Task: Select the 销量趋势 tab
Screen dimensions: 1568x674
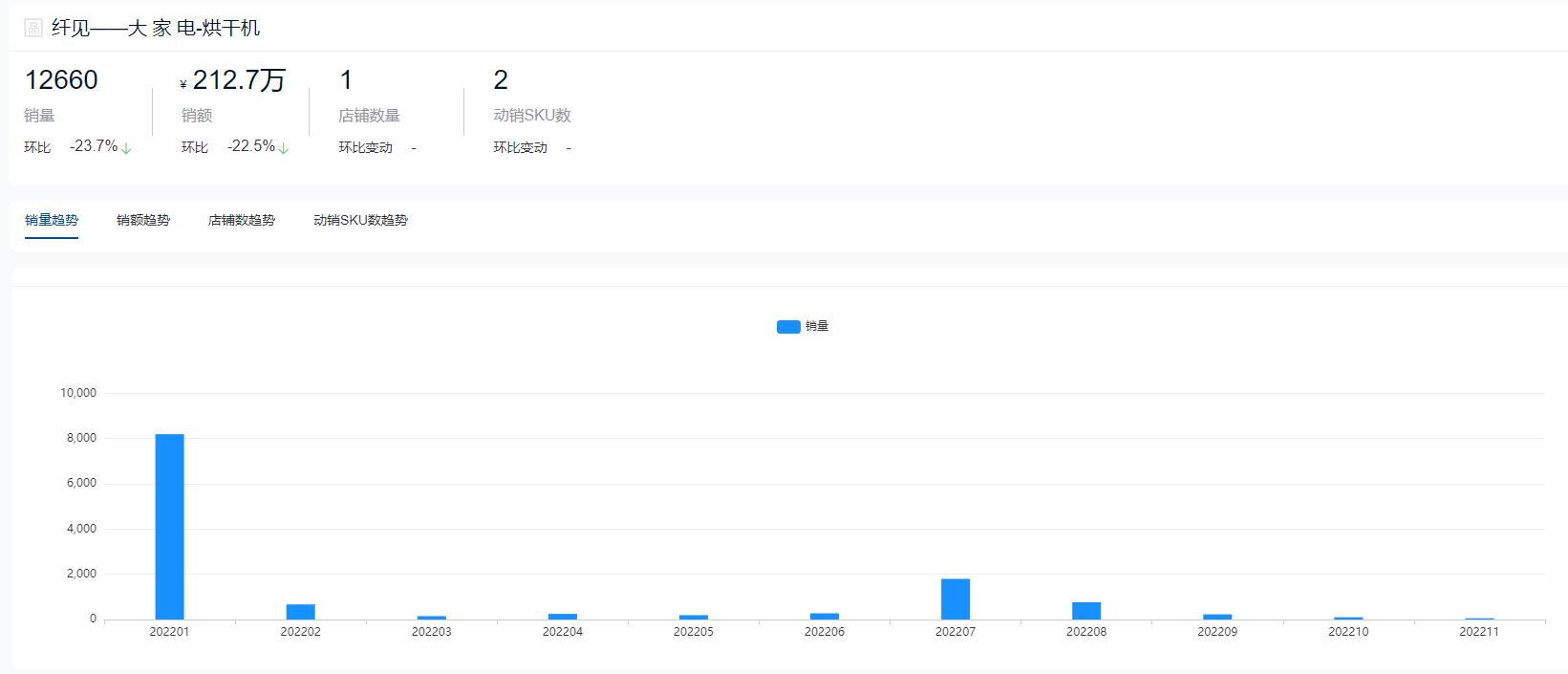Action: pyautogui.click(x=52, y=220)
